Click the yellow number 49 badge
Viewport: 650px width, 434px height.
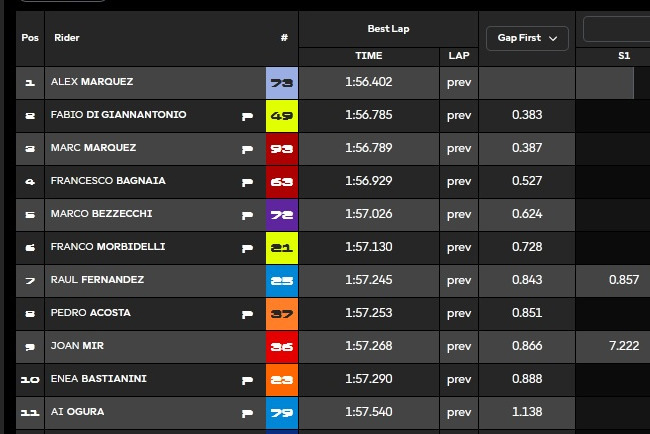(281, 116)
